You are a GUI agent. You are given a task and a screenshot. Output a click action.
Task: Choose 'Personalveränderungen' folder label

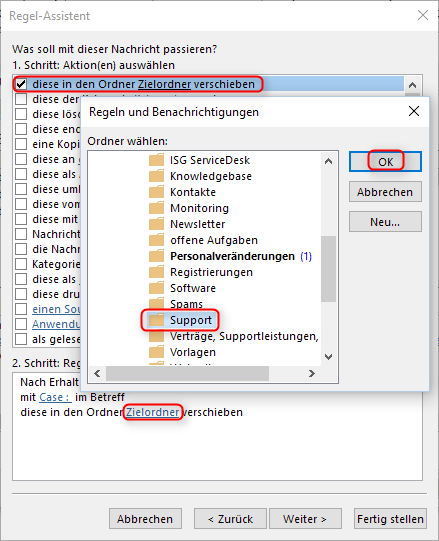tap(233, 256)
